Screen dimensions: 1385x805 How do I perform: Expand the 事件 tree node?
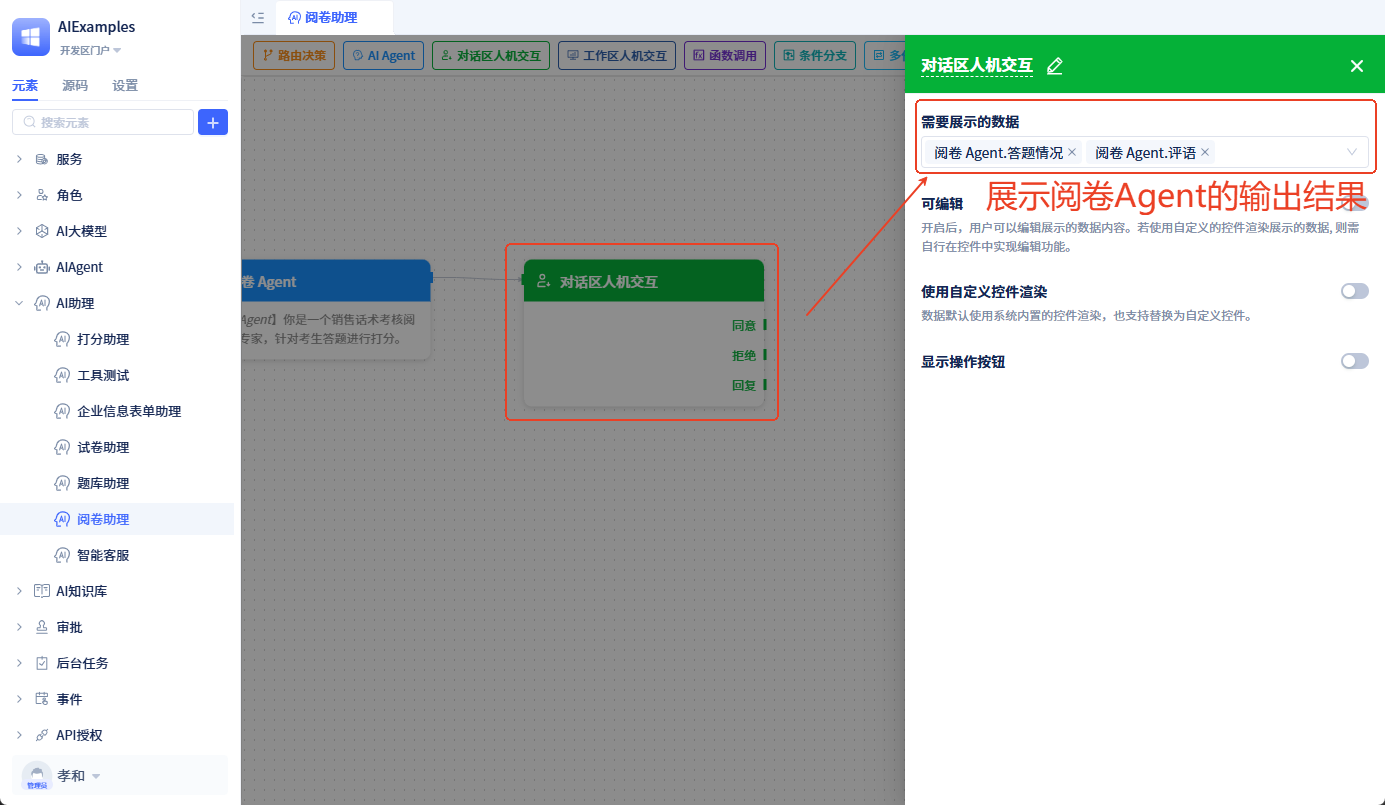19,699
